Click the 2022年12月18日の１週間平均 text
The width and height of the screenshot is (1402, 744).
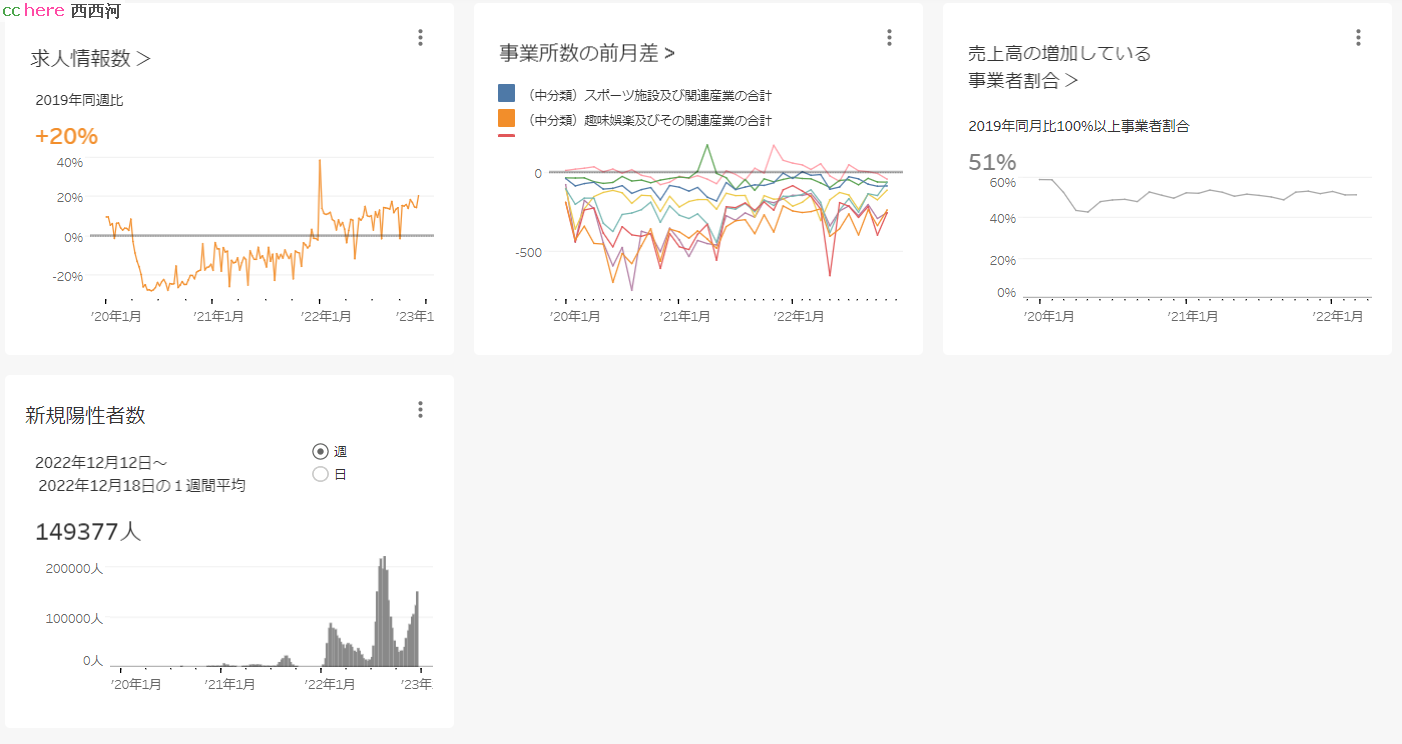point(141,485)
